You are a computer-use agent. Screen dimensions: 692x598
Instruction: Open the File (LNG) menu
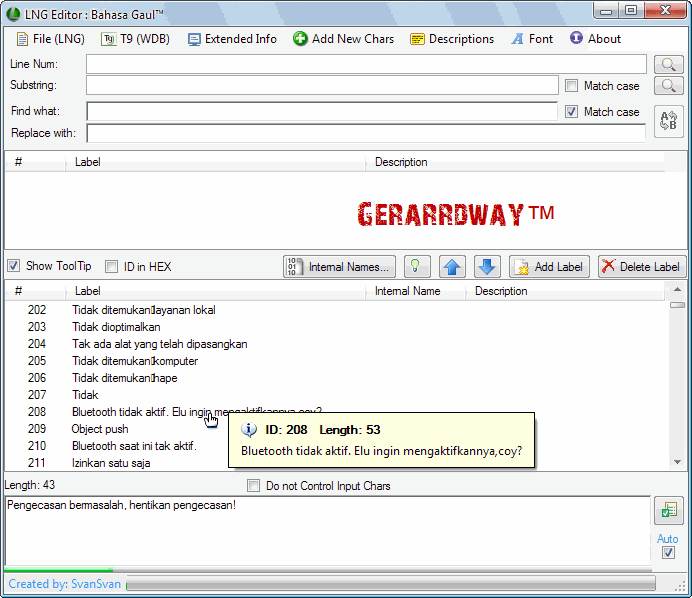[50, 39]
